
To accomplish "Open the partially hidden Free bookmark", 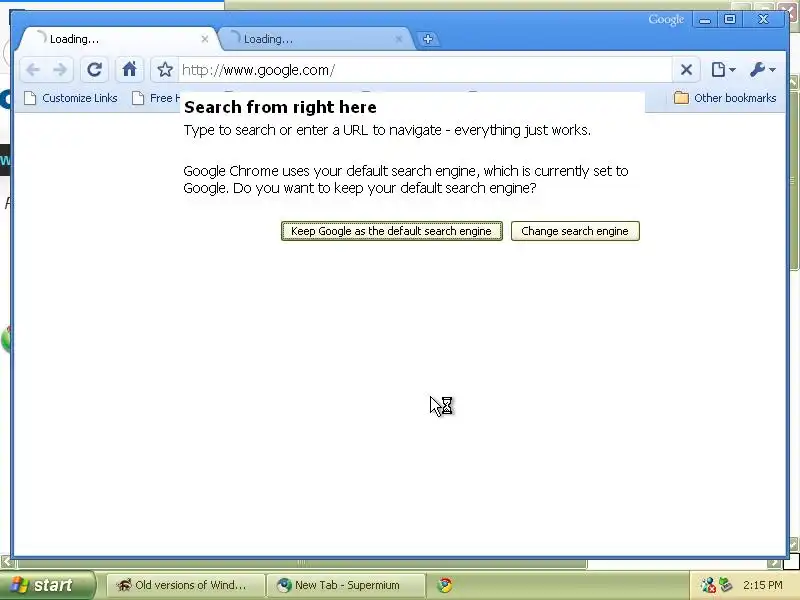I will [x=156, y=98].
